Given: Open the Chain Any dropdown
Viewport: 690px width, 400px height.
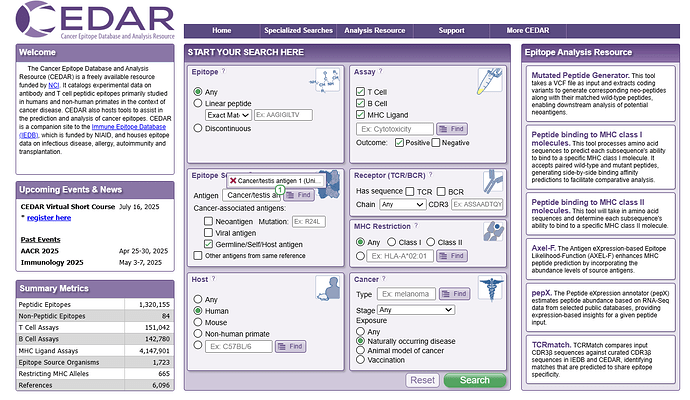Looking at the screenshot, I should (403, 204).
